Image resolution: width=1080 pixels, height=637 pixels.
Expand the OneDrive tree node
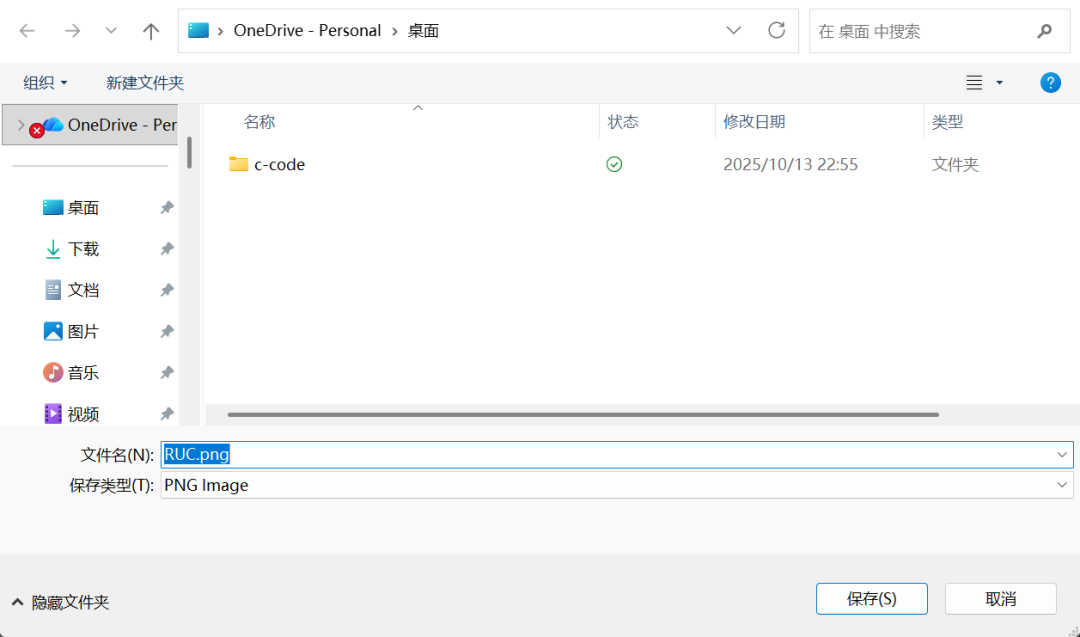pyautogui.click(x=21, y=125)
